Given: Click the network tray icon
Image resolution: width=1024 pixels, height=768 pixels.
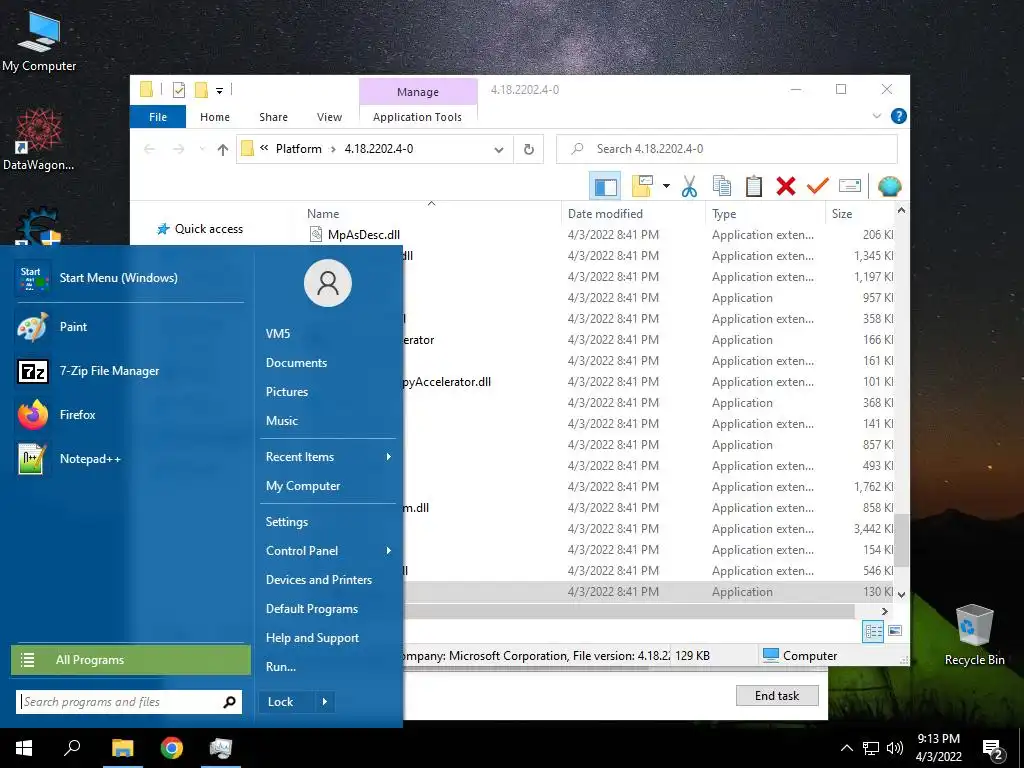Looking at the screenshot, I should coord(871,748).
